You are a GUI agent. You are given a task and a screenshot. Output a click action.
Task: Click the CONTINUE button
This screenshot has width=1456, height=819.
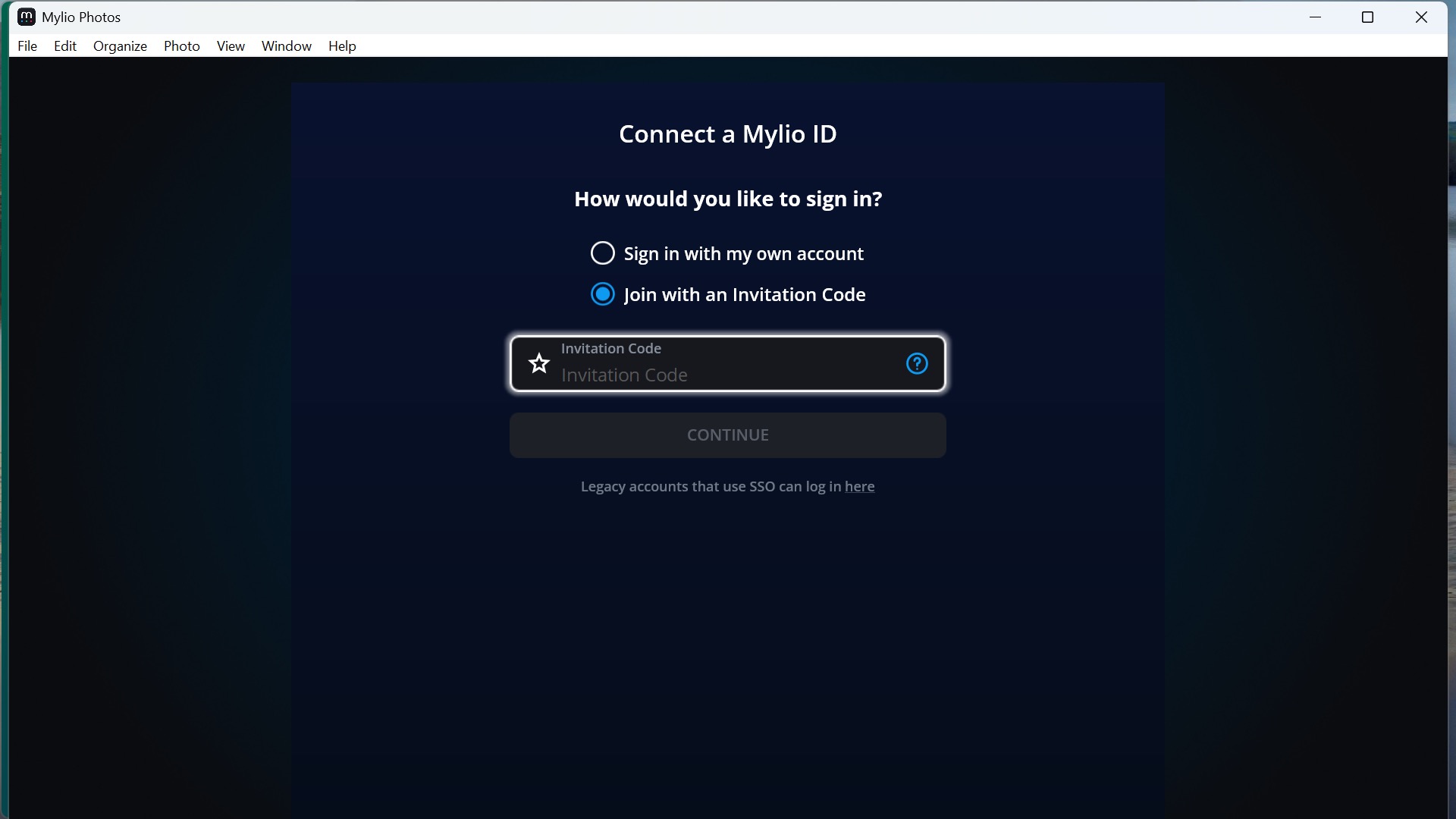click(x=728, y=435)
